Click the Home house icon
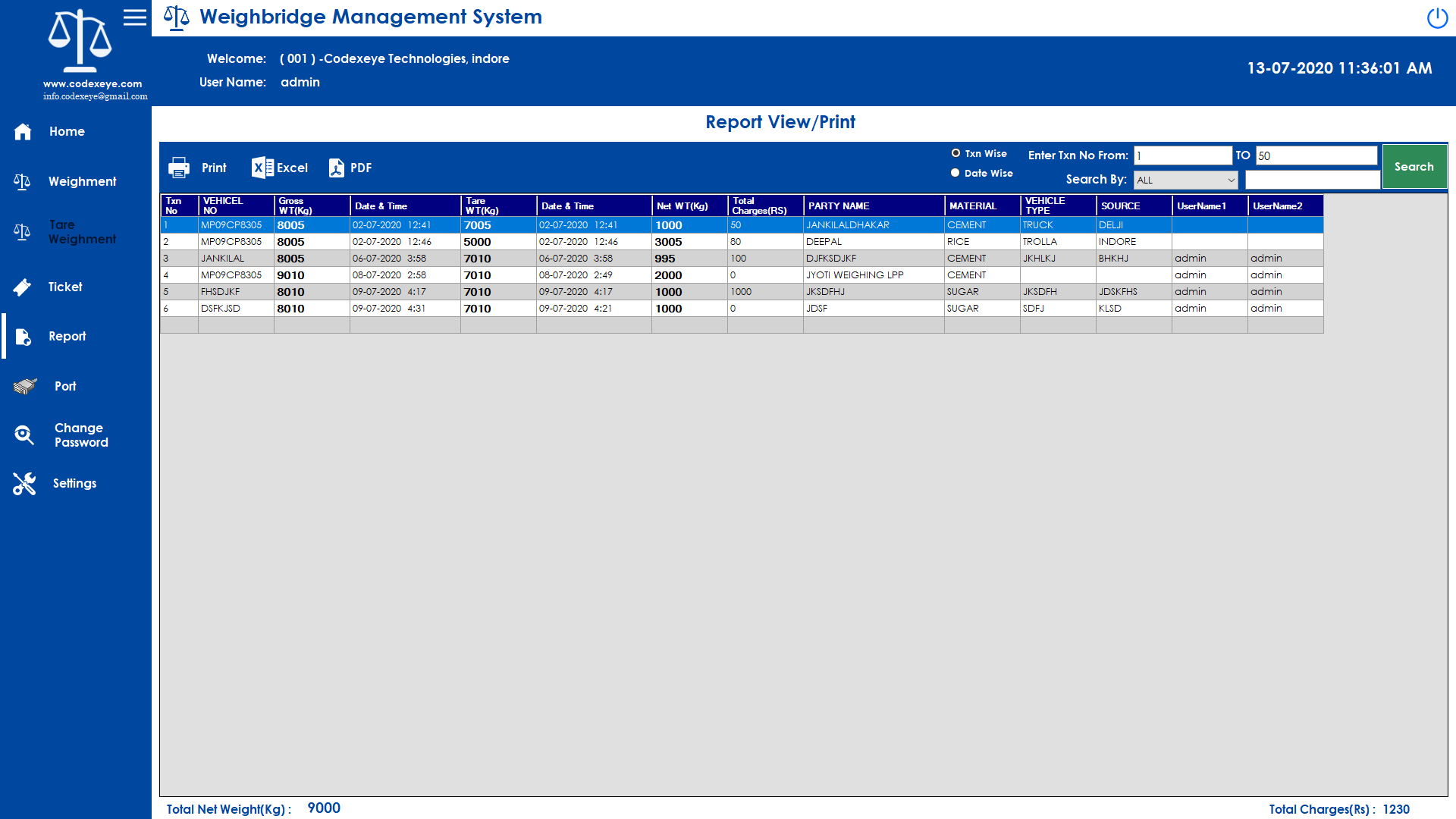 pyautogui.click(x=23, y=132)
